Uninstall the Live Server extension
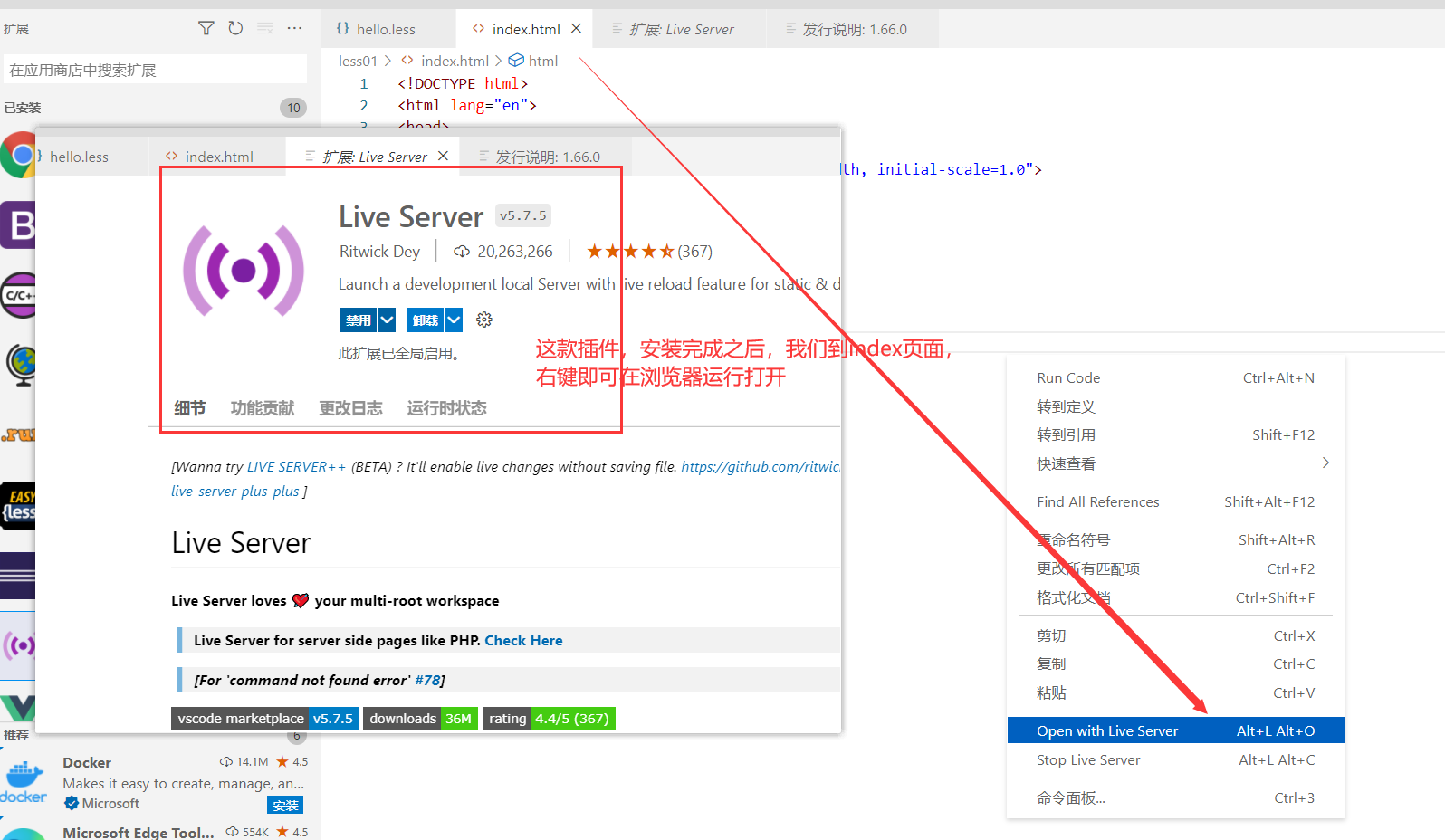The height and width of the screenshot is (840, 1445). 426,320
